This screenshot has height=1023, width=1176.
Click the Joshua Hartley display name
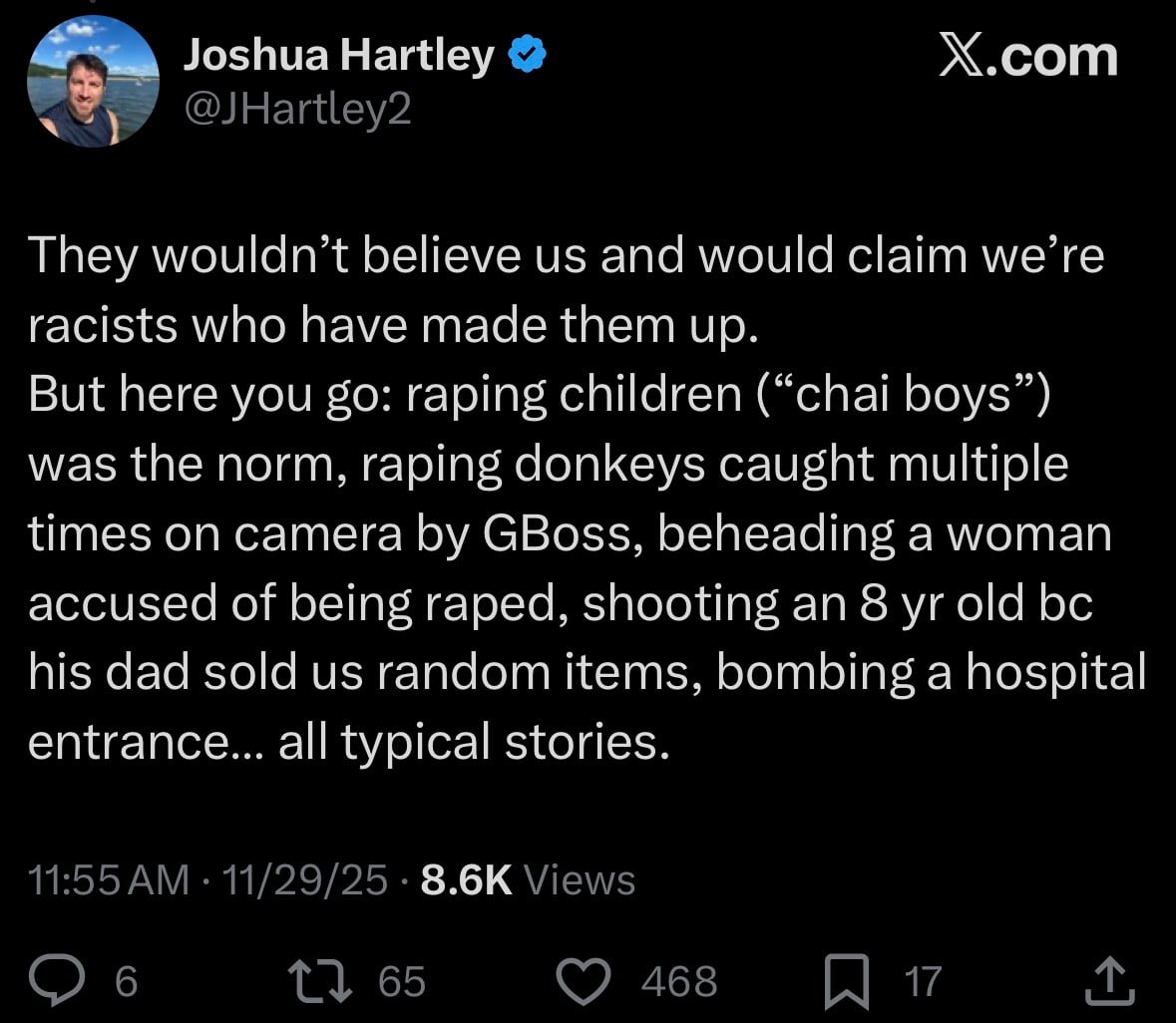pos(337,58)
